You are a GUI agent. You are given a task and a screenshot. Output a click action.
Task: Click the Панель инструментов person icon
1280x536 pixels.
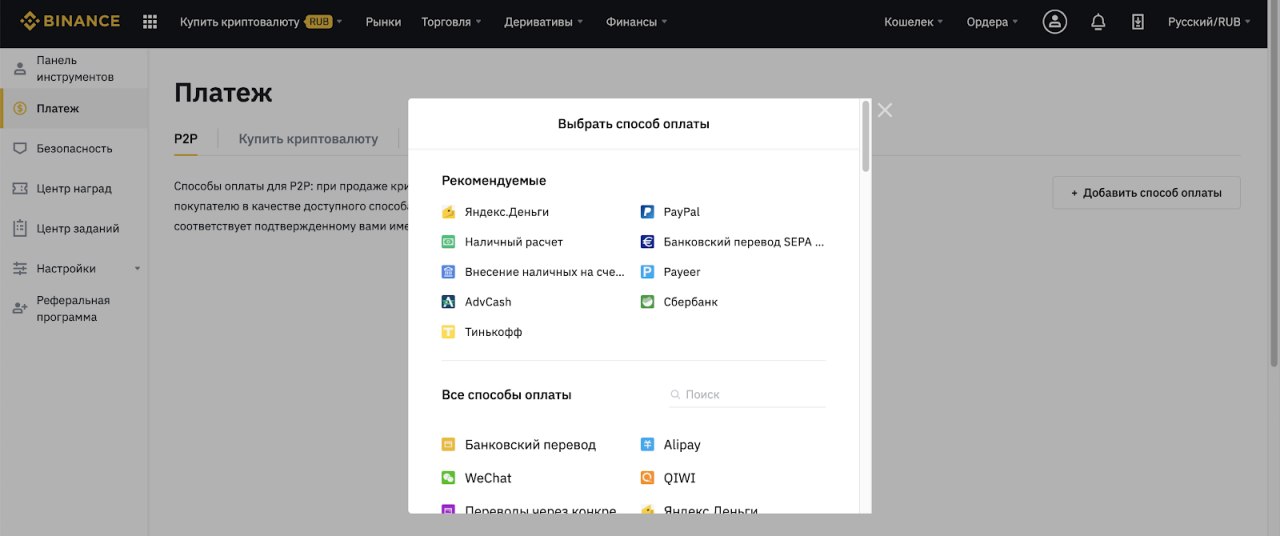point(20,69)
